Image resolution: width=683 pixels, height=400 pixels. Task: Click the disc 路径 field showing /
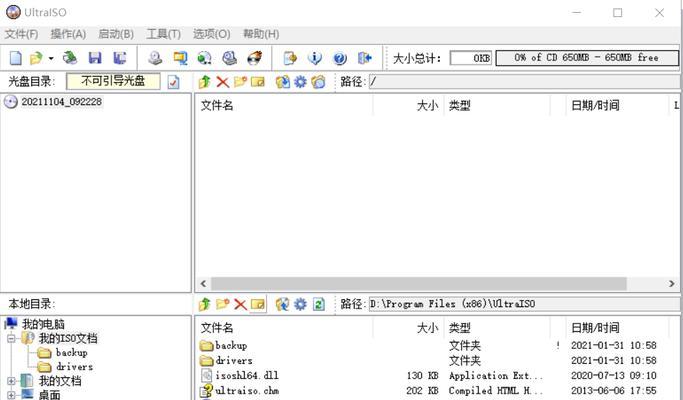coord(524,81)
